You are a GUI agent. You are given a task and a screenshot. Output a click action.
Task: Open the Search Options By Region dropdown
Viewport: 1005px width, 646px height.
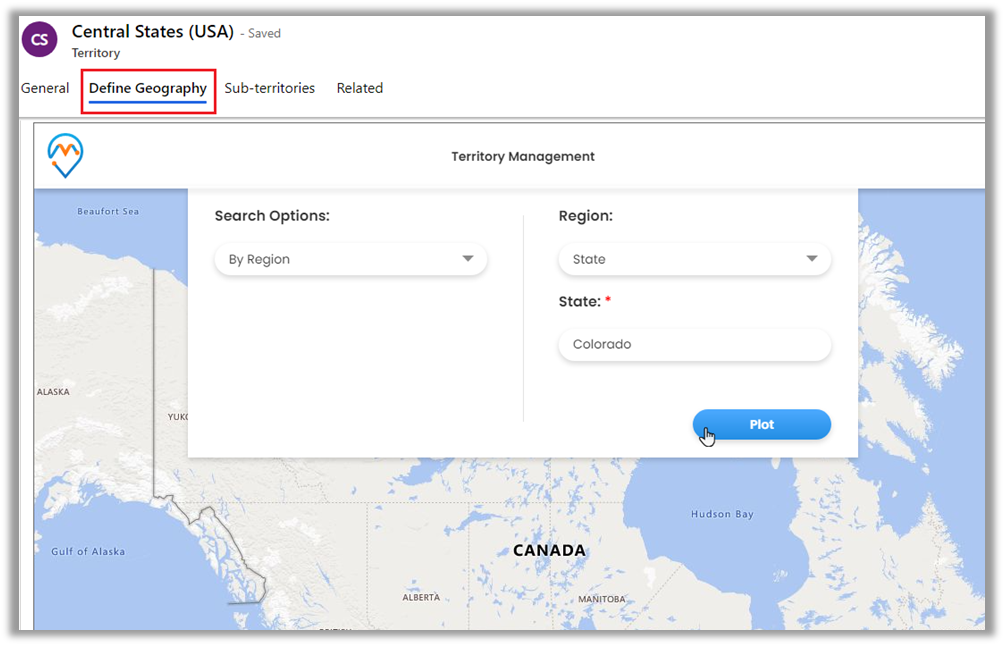click(350, 259)
